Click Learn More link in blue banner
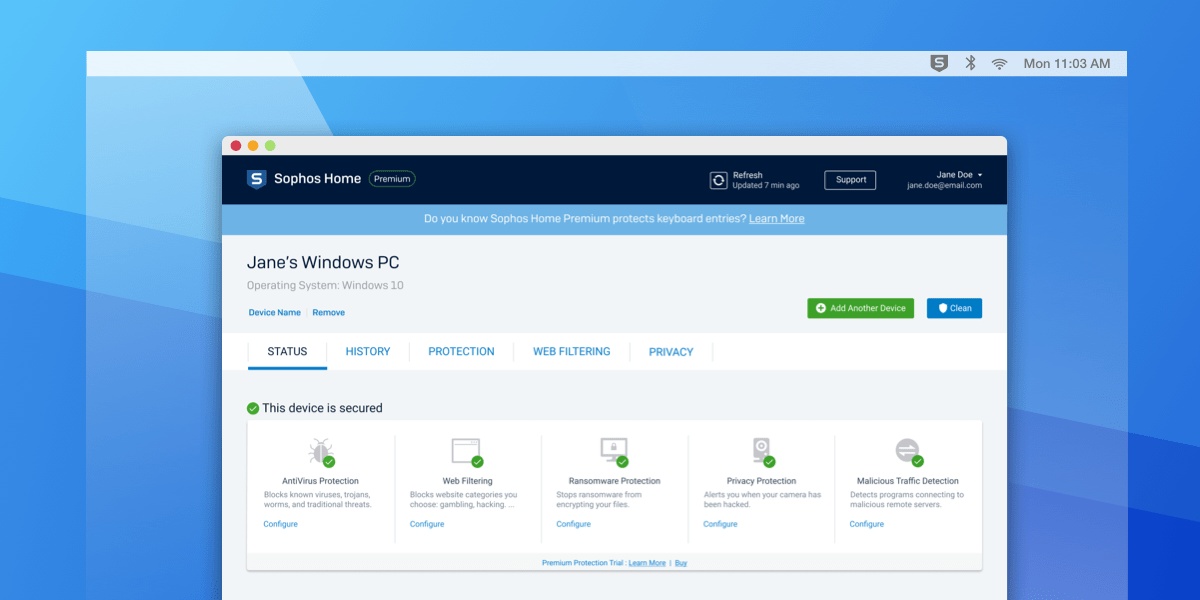 pos(776,219)
